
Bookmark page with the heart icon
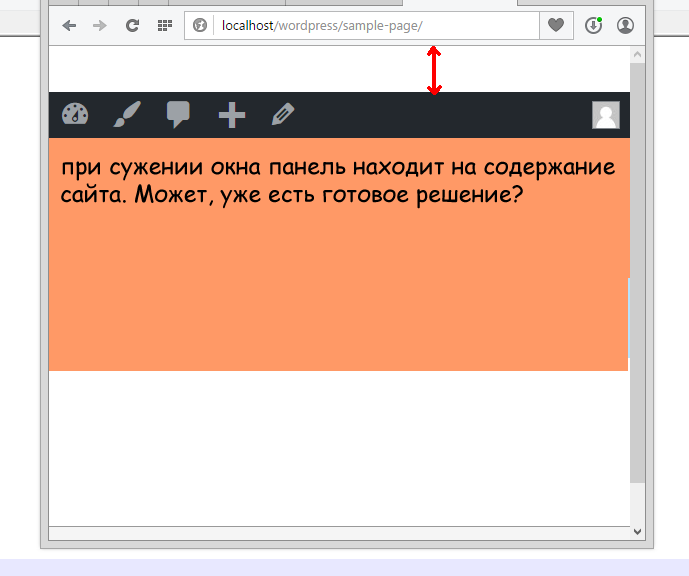click(556, 25)
